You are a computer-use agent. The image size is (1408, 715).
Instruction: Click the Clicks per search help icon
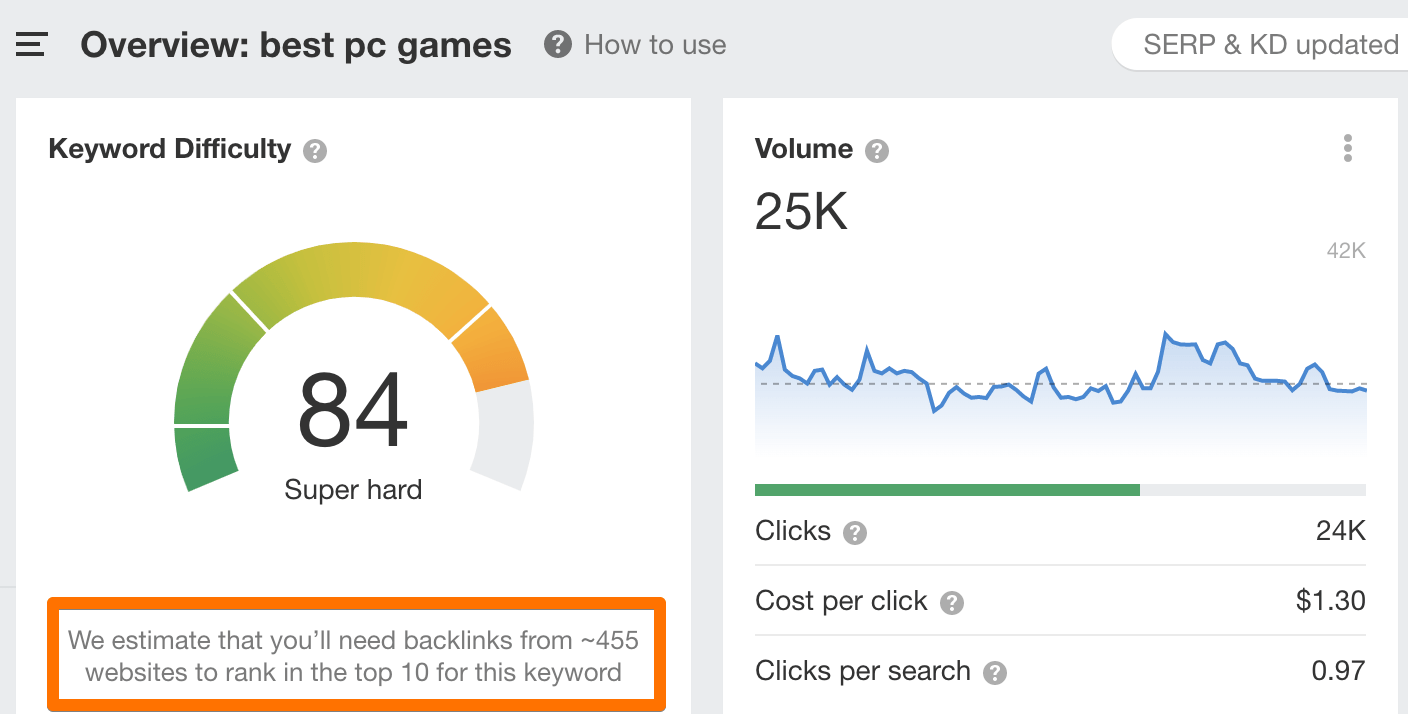point(996,672)
